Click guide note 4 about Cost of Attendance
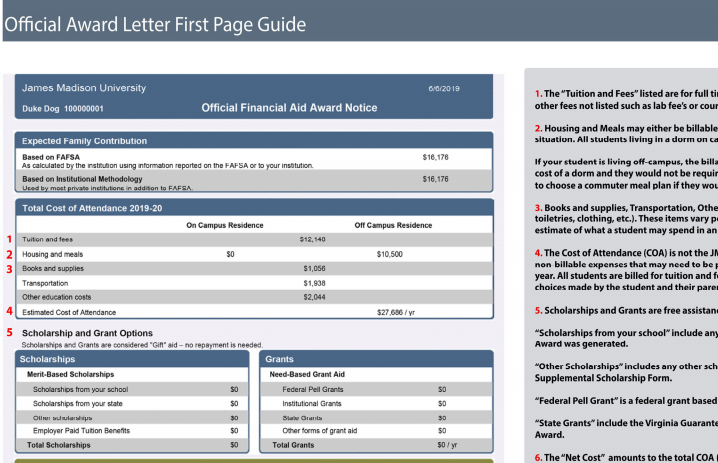This screenshot has width=718, height=463. click(626, 270)
